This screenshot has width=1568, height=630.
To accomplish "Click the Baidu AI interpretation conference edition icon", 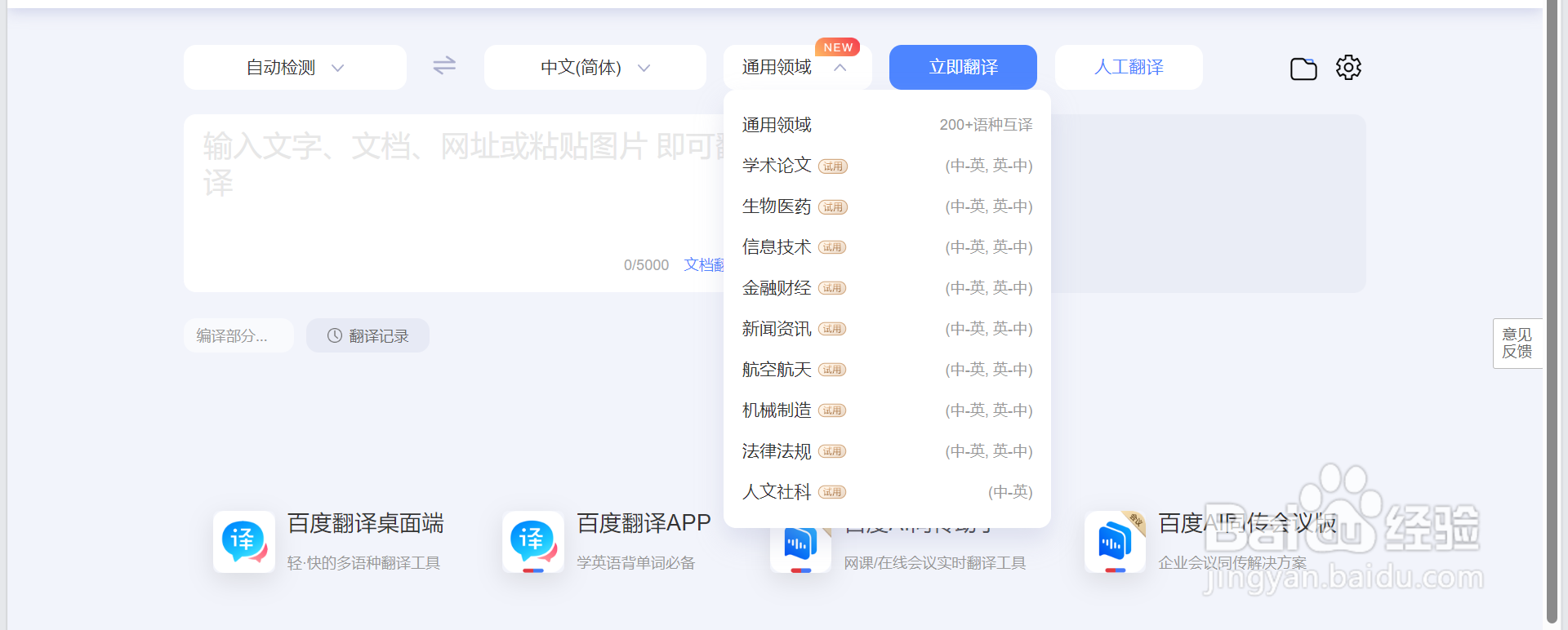I will coord(1116,542).
